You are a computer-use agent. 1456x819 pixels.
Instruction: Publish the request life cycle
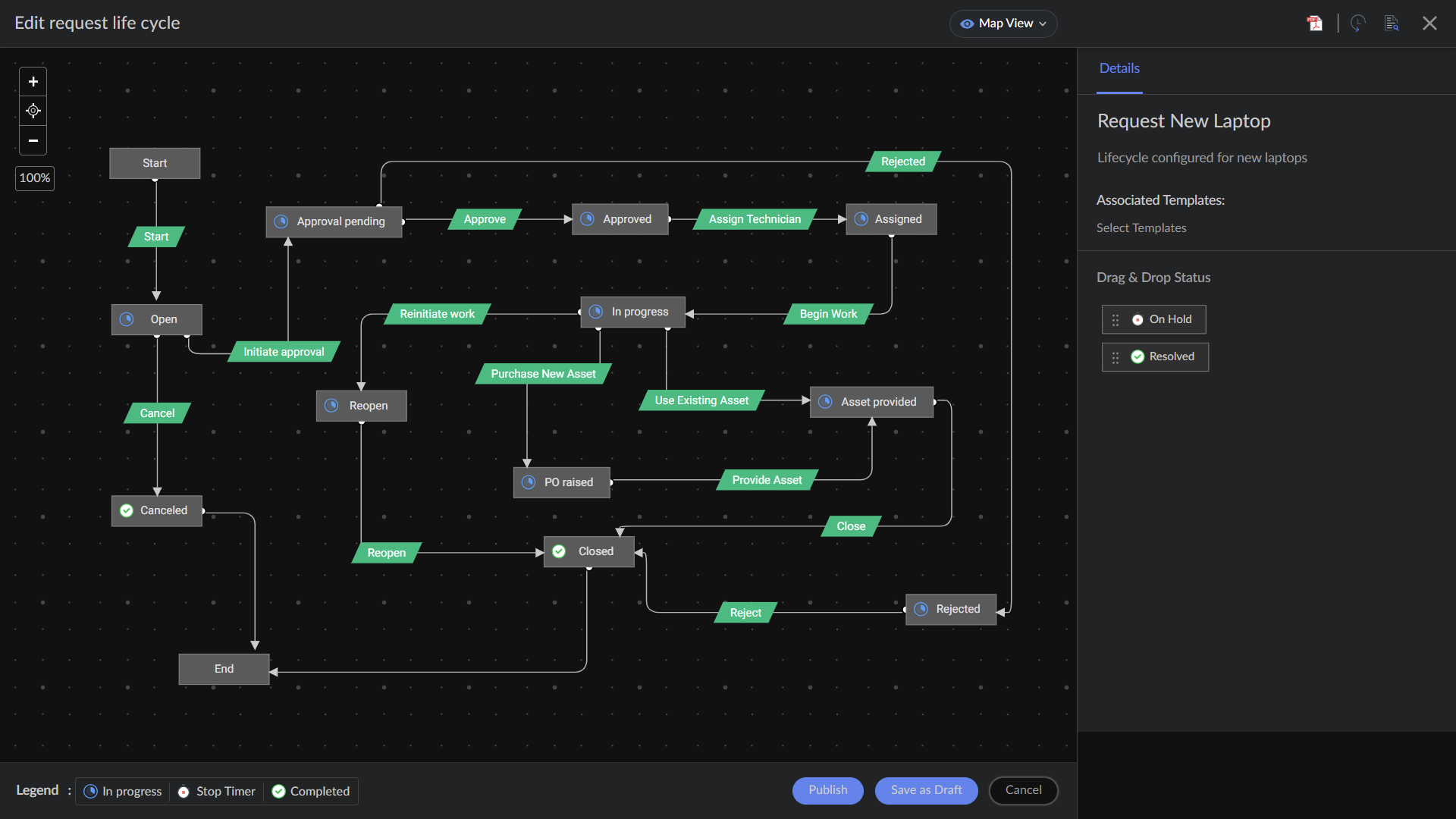827,790
